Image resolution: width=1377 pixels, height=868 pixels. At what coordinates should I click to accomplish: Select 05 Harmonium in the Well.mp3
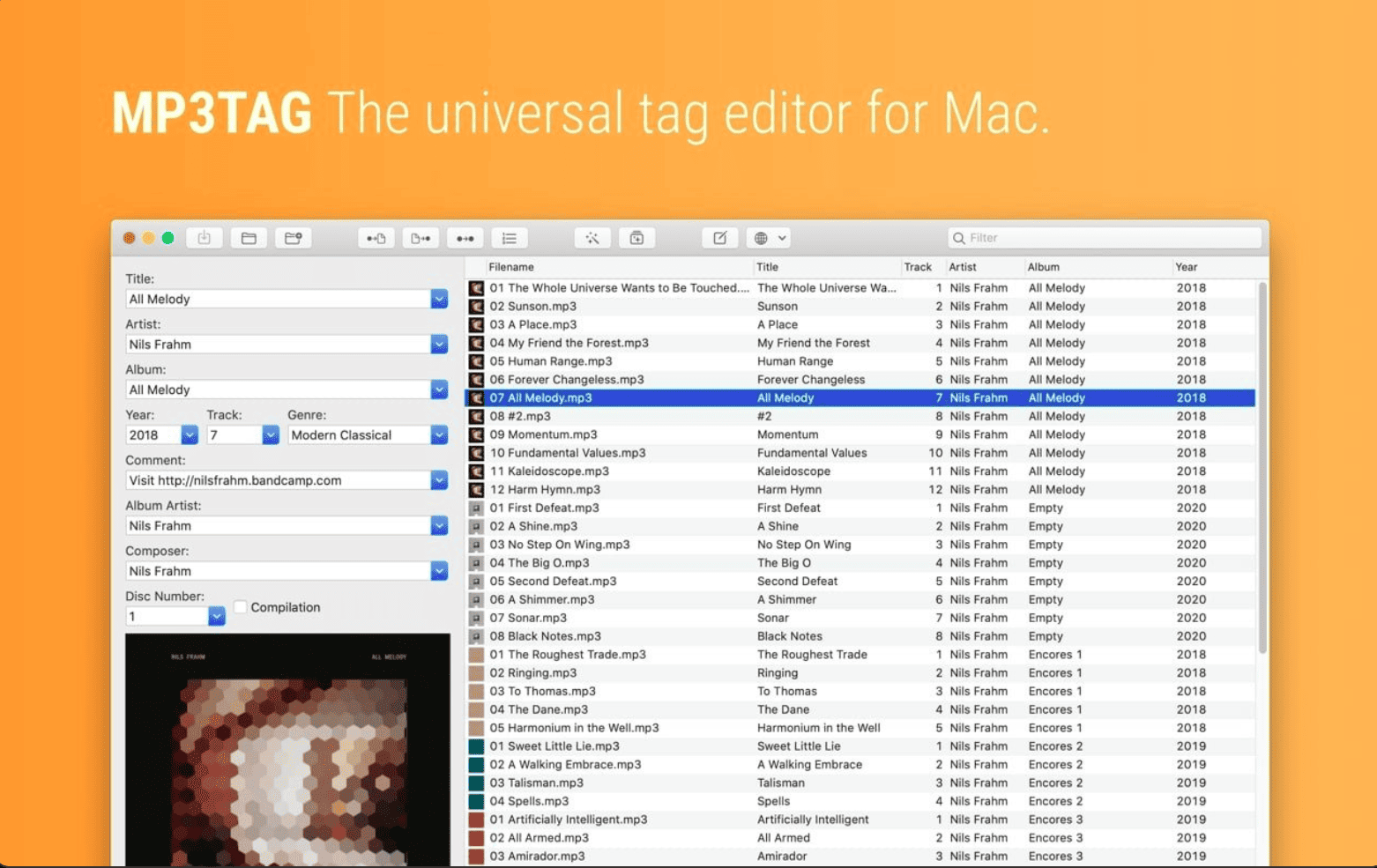coord(860,728)
